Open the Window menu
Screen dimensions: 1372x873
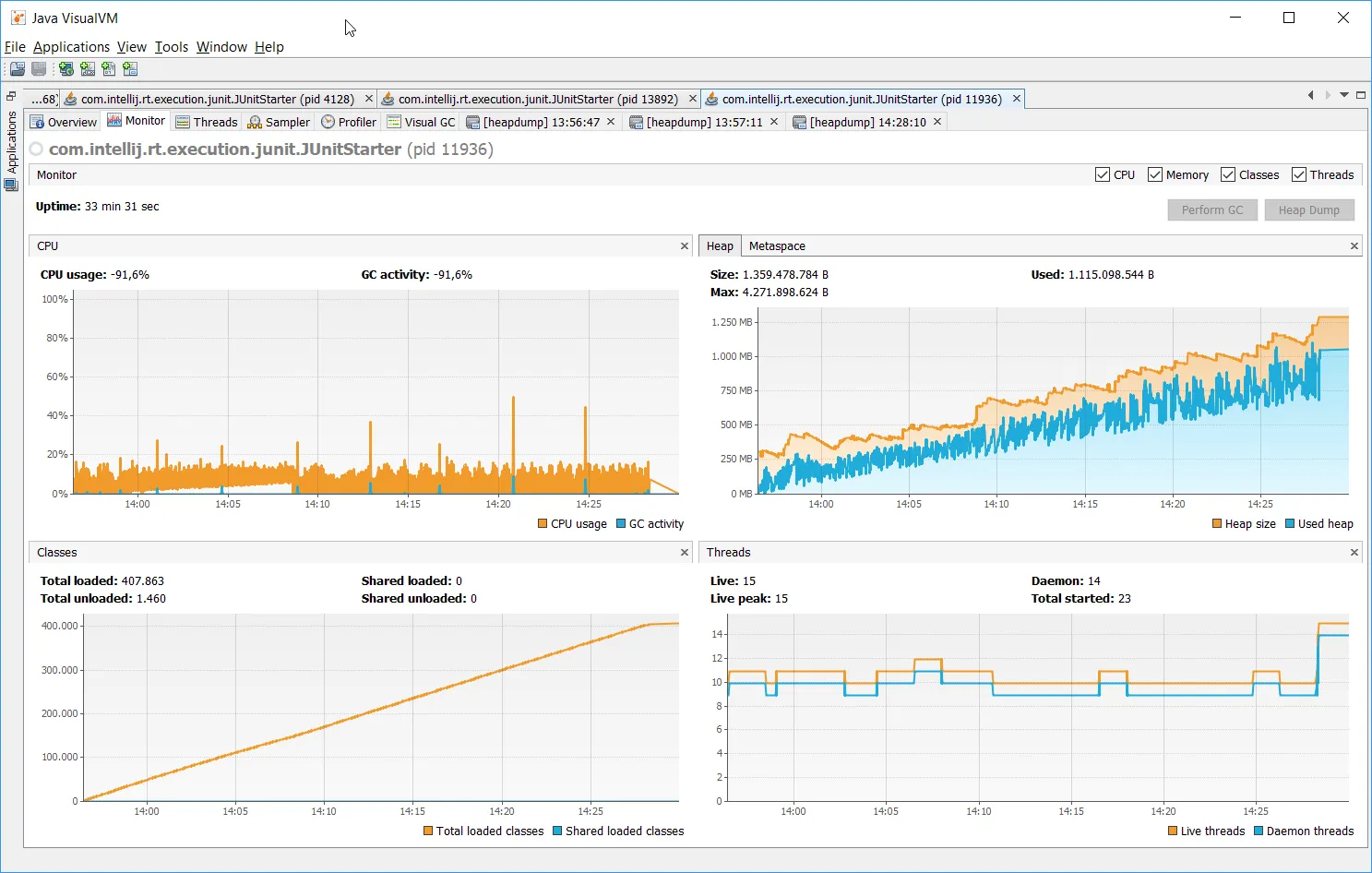[221, 47]
